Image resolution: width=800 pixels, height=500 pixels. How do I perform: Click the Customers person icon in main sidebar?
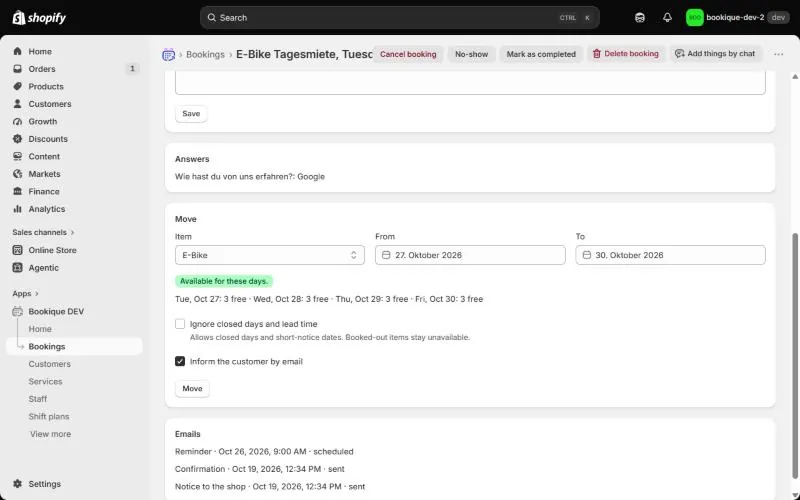17,104
